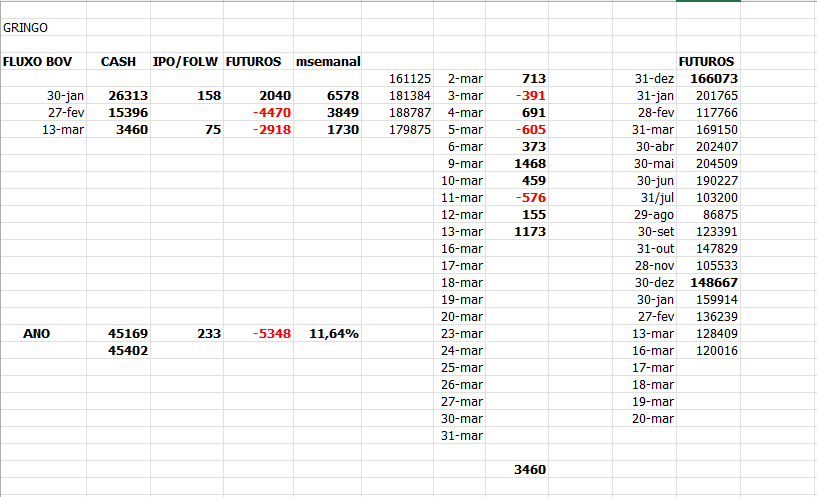This screenshot has height=497, width=817.
Task: Select the bottom total cell 3460
Action: [517, 469]
